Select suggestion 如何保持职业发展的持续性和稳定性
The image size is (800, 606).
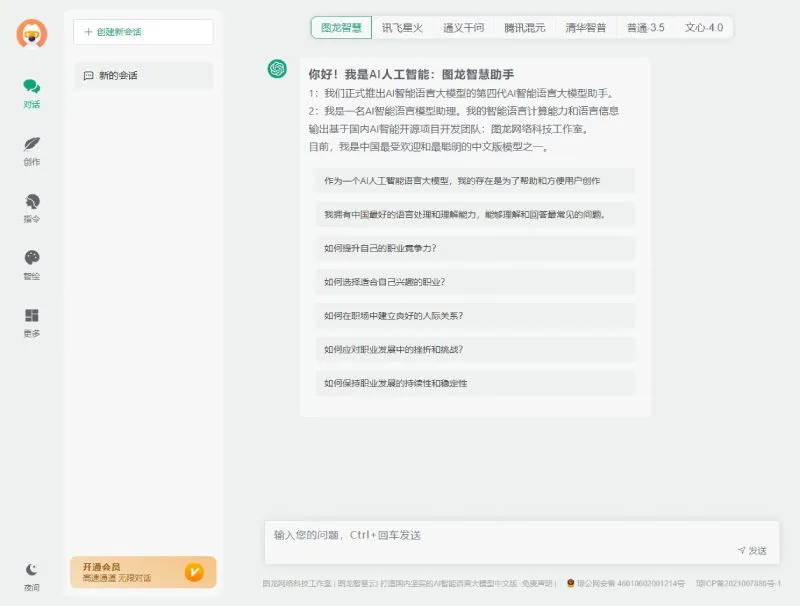[475, 383]
